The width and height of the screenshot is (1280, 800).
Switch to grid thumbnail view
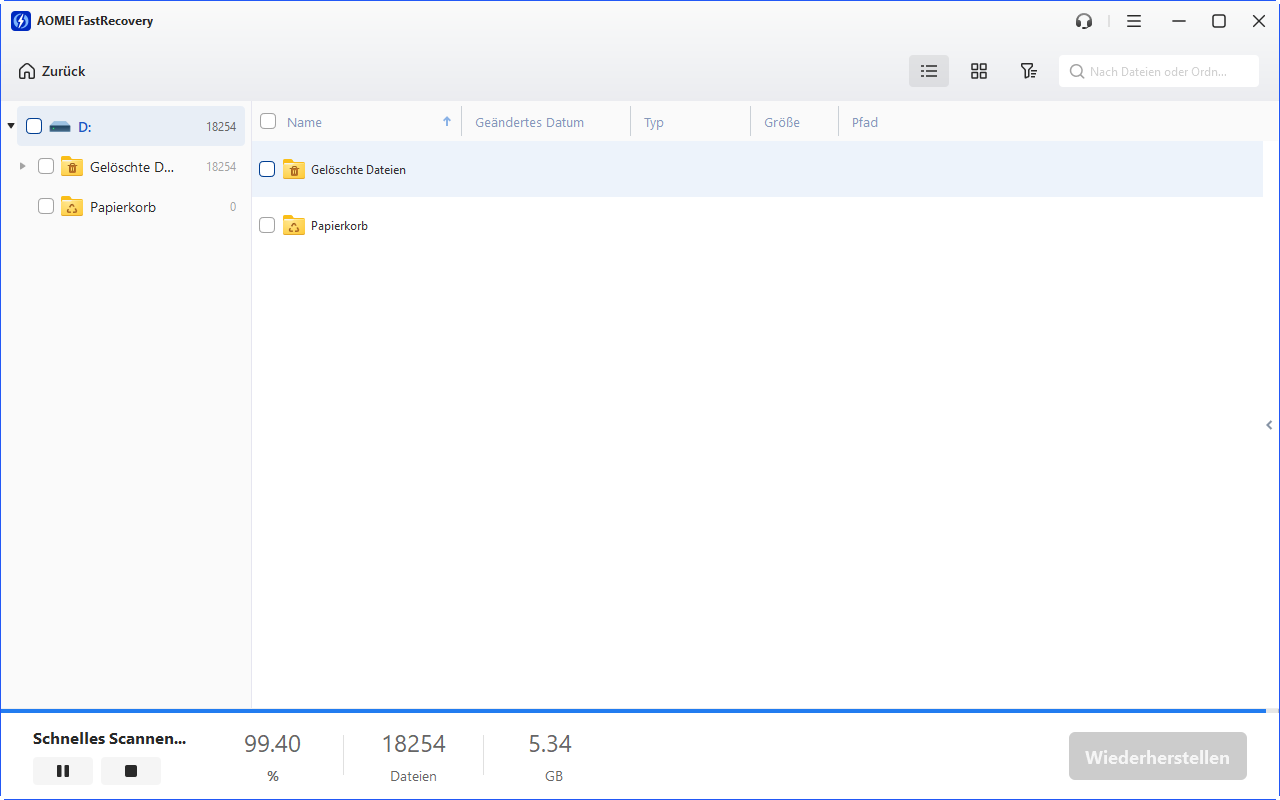(979, 71)
